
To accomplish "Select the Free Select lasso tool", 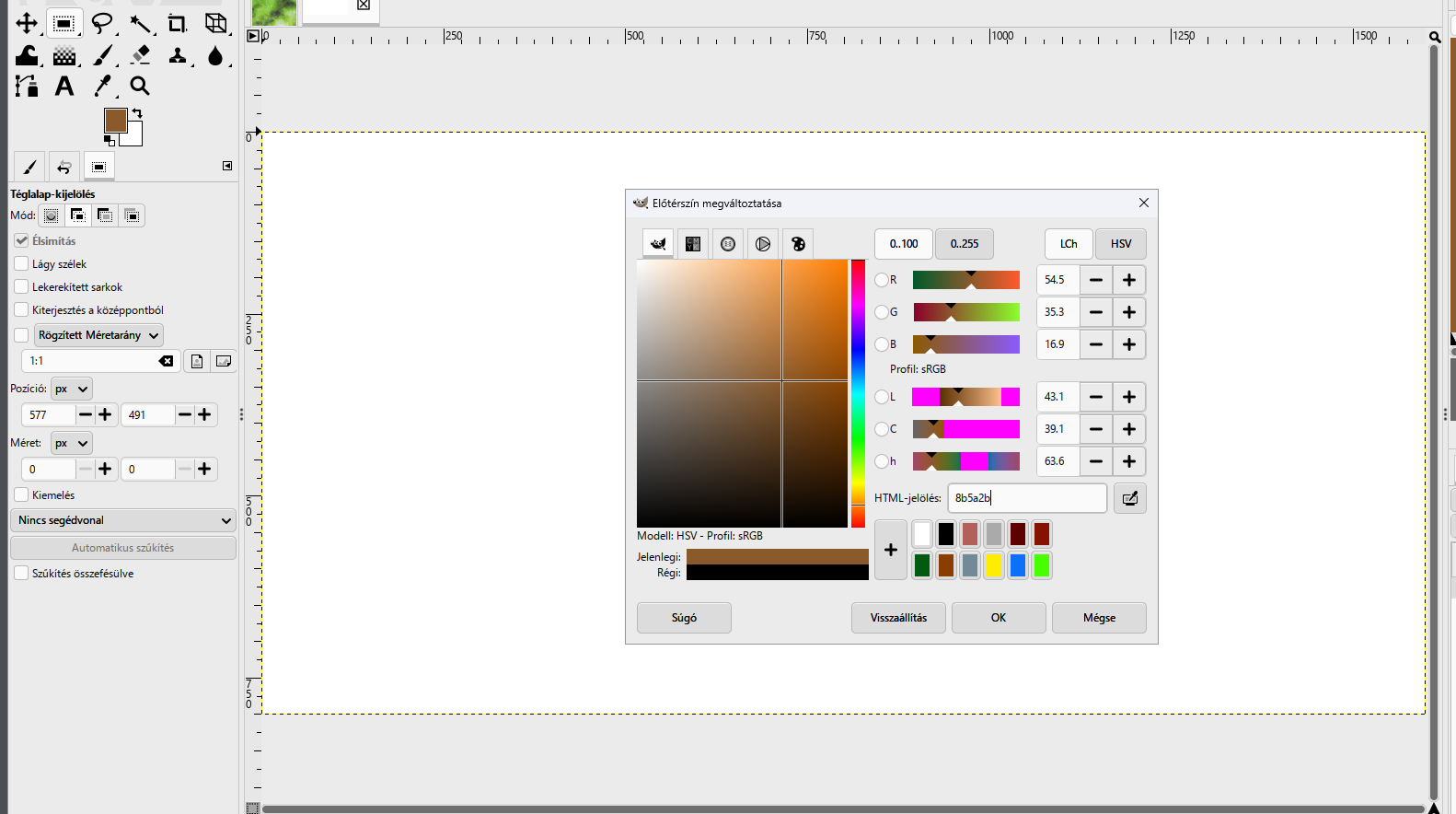I will [102, 23].
